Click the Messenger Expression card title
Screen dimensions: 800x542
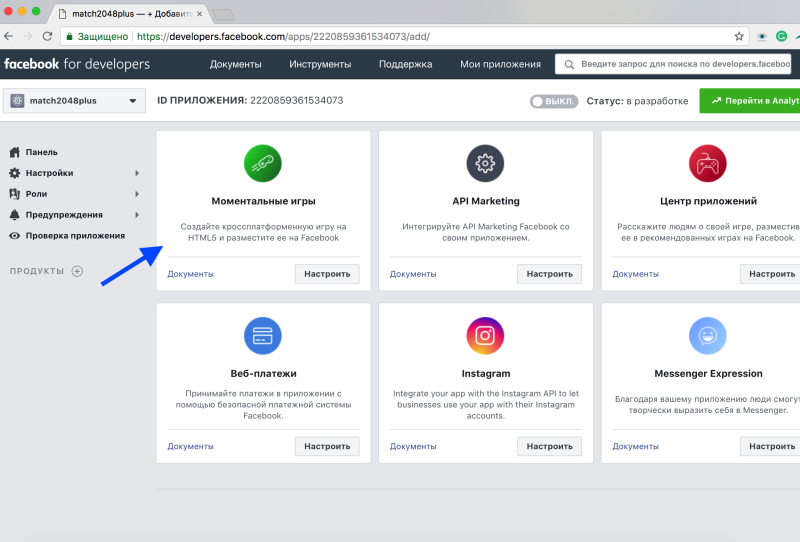point(708,374)
